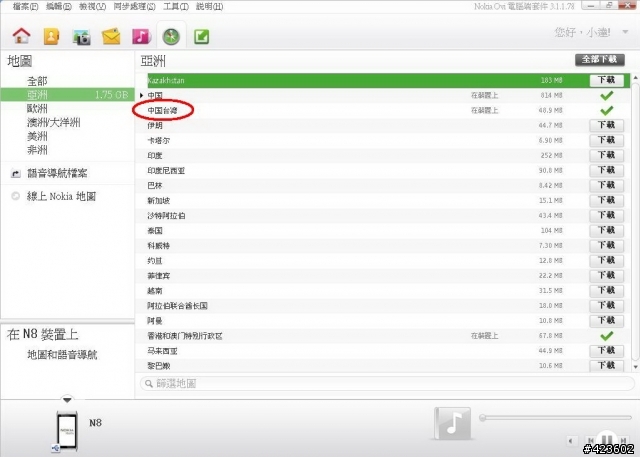Viewport: 640px width, 457px height.
Task: Collapse the device panel arrow above N8
Action: (67, 400)
